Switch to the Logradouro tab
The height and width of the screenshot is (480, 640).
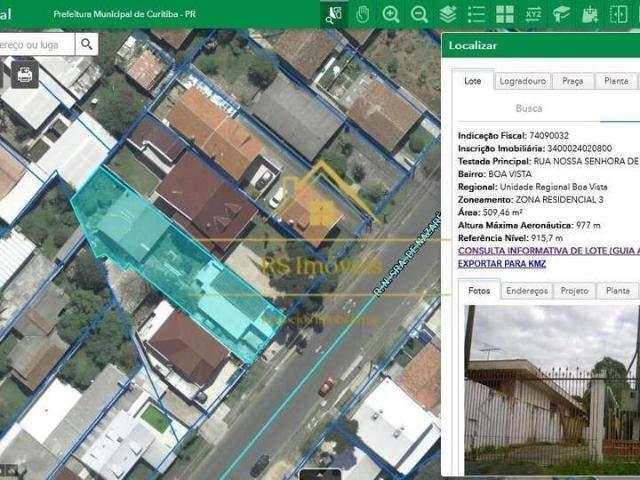522,81
